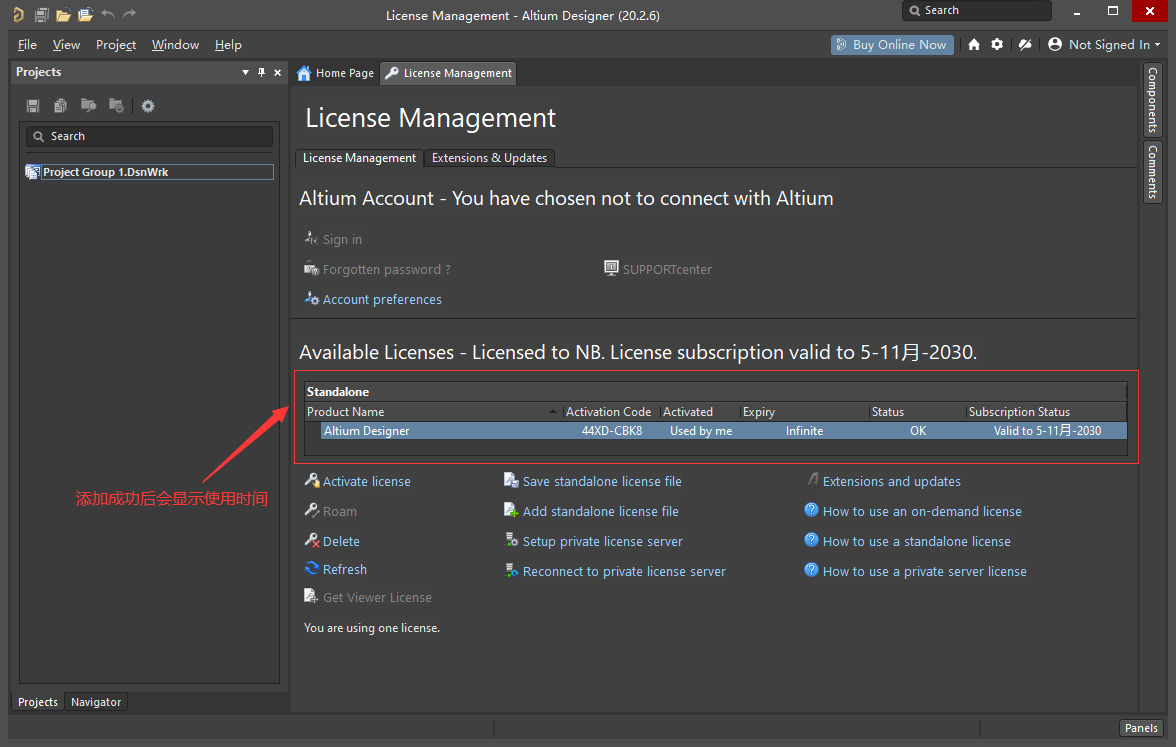The image size is (1176, 747).
Task: Close the Projects panel with its X
Action: 278,73
